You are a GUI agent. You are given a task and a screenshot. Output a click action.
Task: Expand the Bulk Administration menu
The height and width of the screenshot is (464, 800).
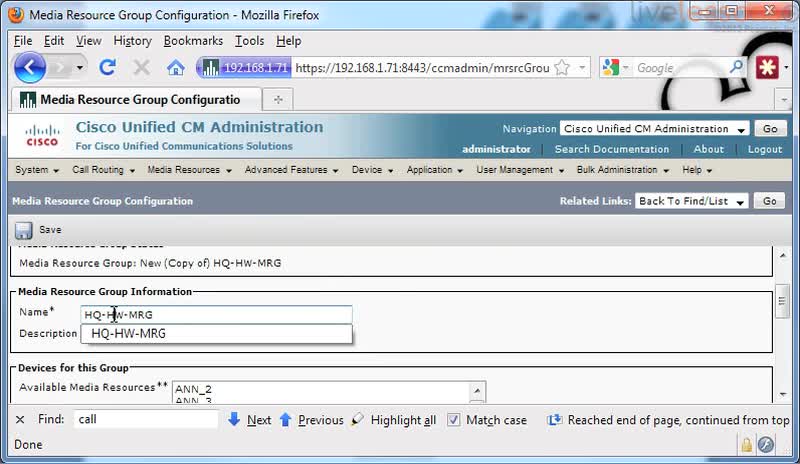(x=623, y=170)
